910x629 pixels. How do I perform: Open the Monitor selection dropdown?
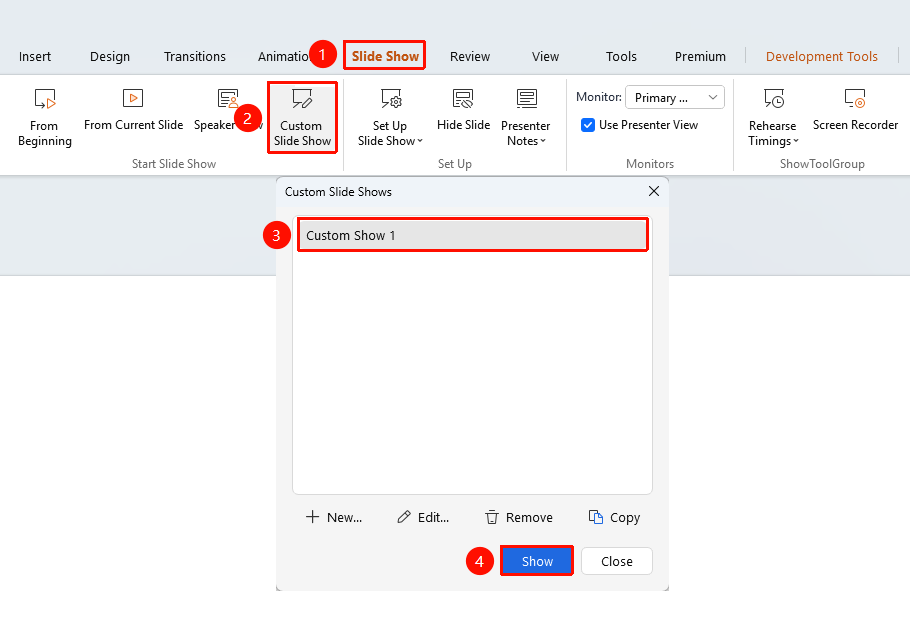pyautogui.click(x=675, y=97)
